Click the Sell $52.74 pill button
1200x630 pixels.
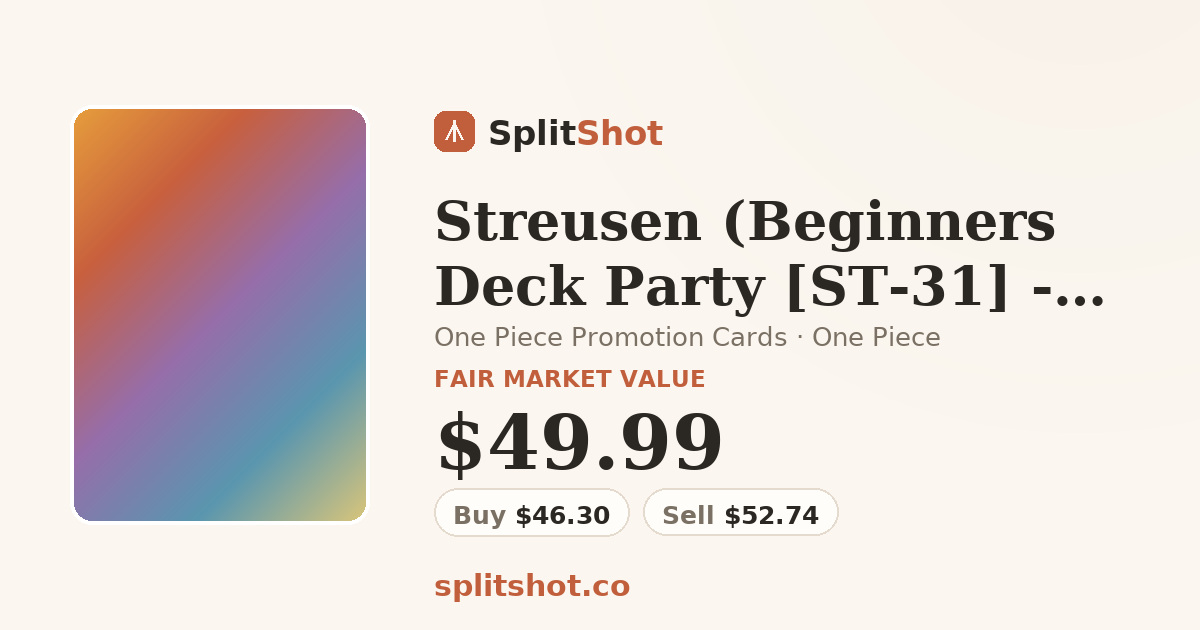point(741,513)
